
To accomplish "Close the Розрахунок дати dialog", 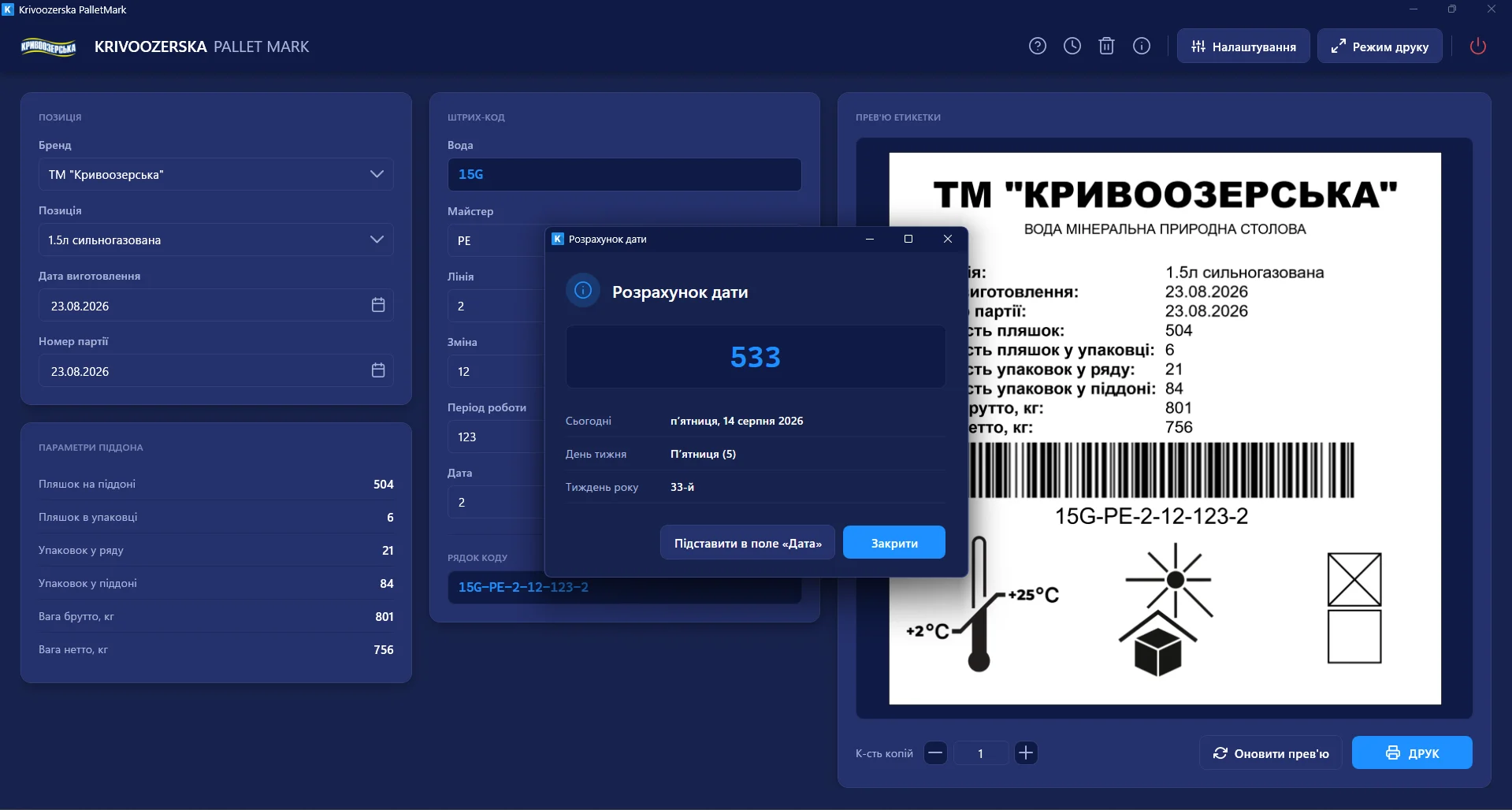I will click(x=948, y=239).
